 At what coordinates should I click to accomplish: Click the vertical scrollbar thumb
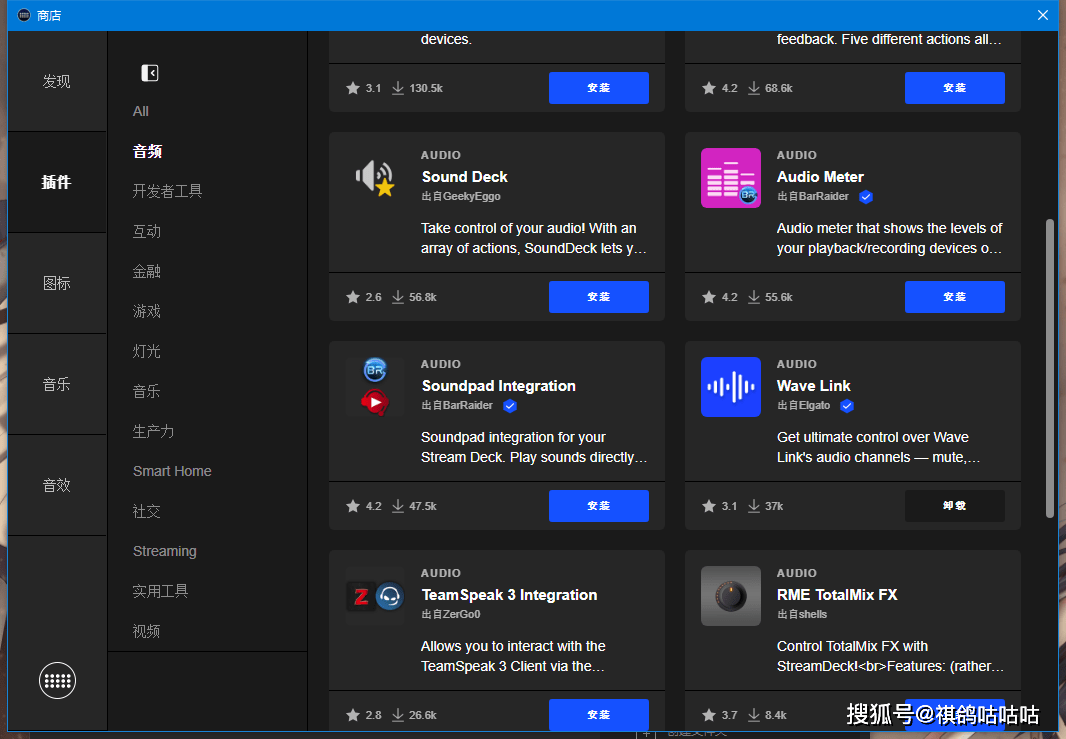coord(1050,368)
